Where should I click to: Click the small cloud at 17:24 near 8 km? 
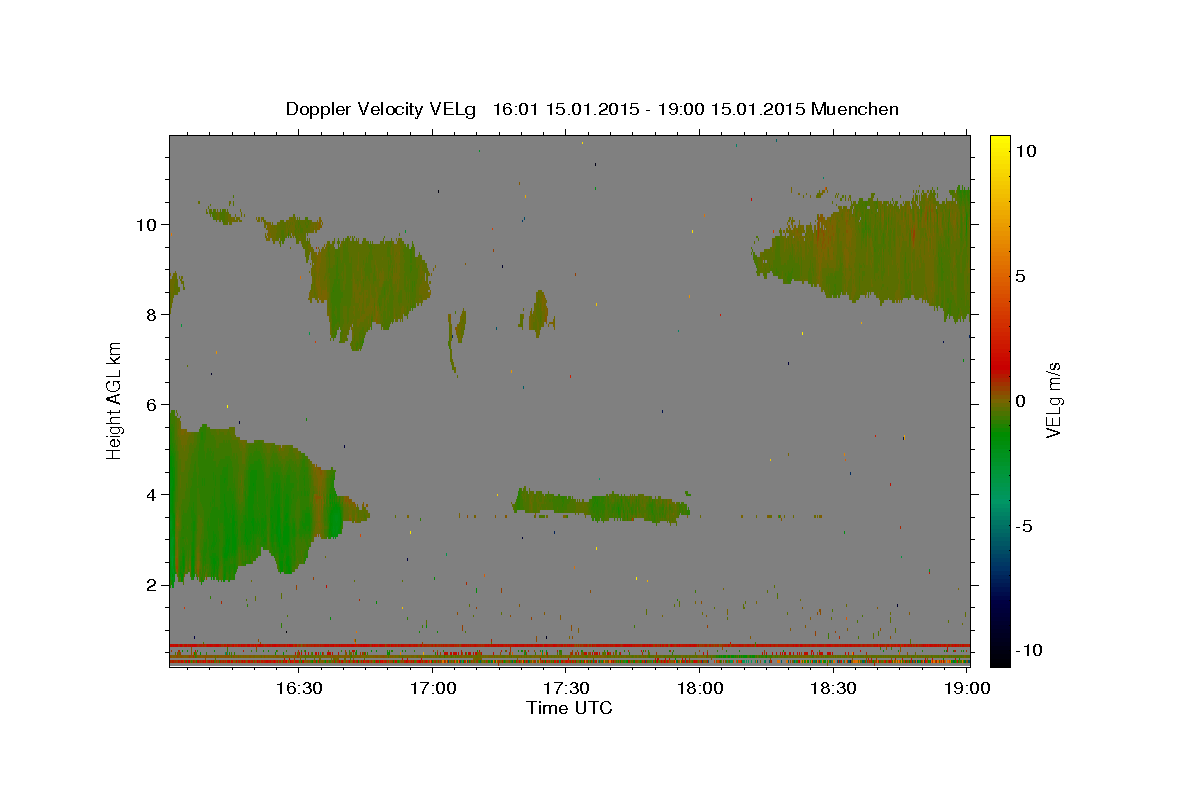tap(540, 313)
